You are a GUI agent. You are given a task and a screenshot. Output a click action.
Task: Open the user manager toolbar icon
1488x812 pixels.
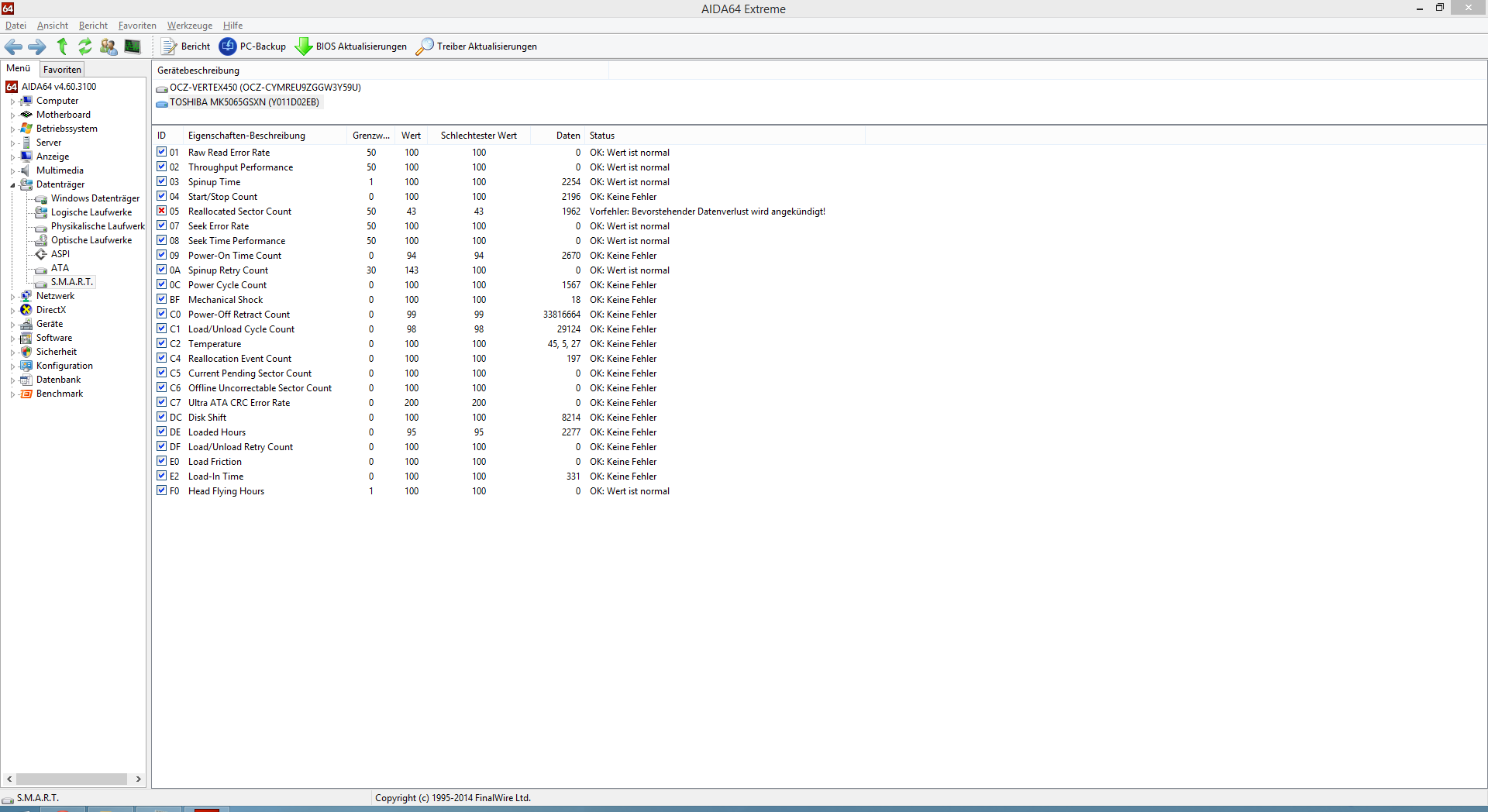(x=108, y=46)
